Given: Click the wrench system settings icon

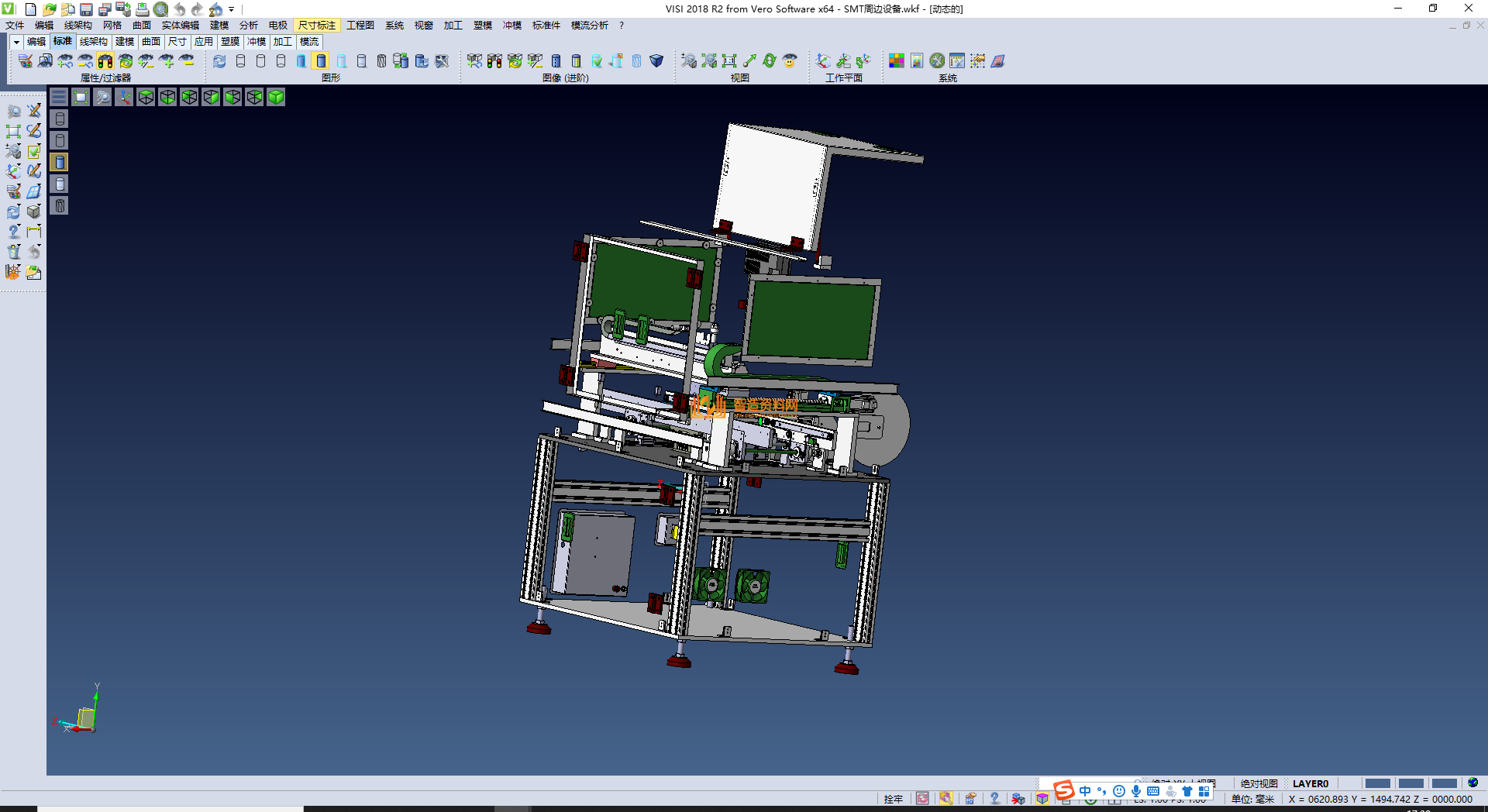Looking at the screenshot, I should click(x=937, y=61).
